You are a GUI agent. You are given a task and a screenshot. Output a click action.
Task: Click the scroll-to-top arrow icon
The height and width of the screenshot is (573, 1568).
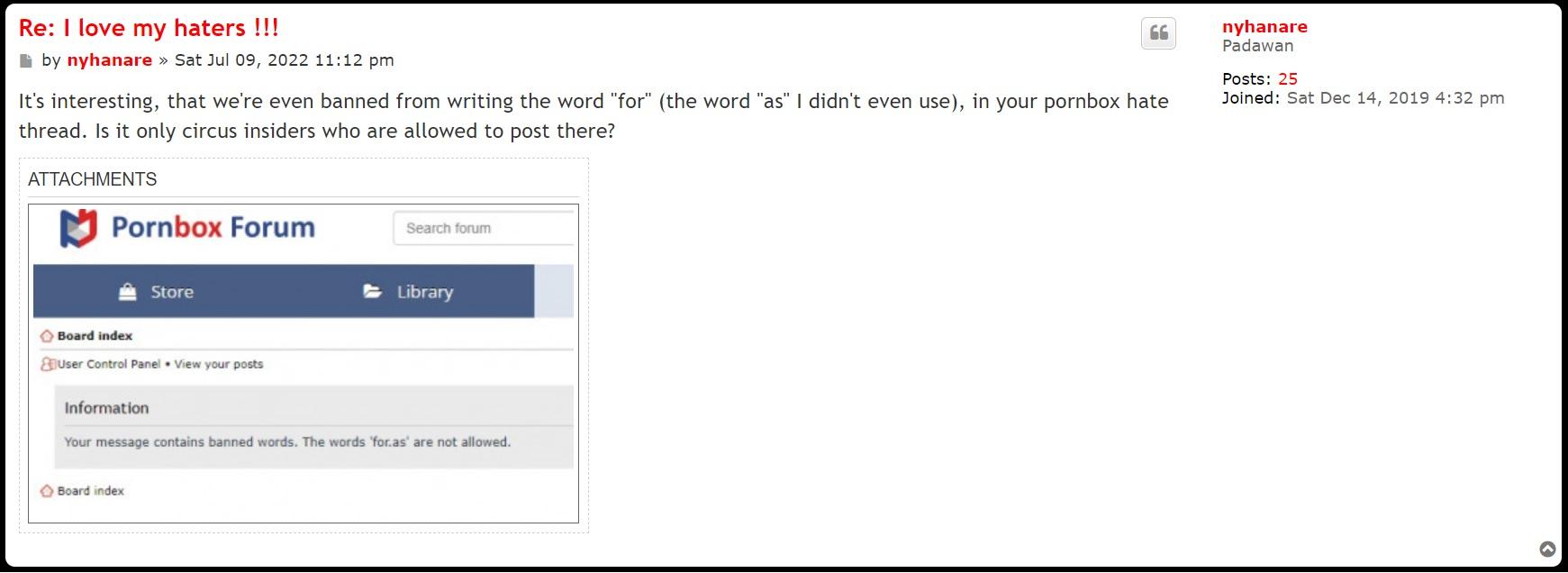pos(1547,549)
